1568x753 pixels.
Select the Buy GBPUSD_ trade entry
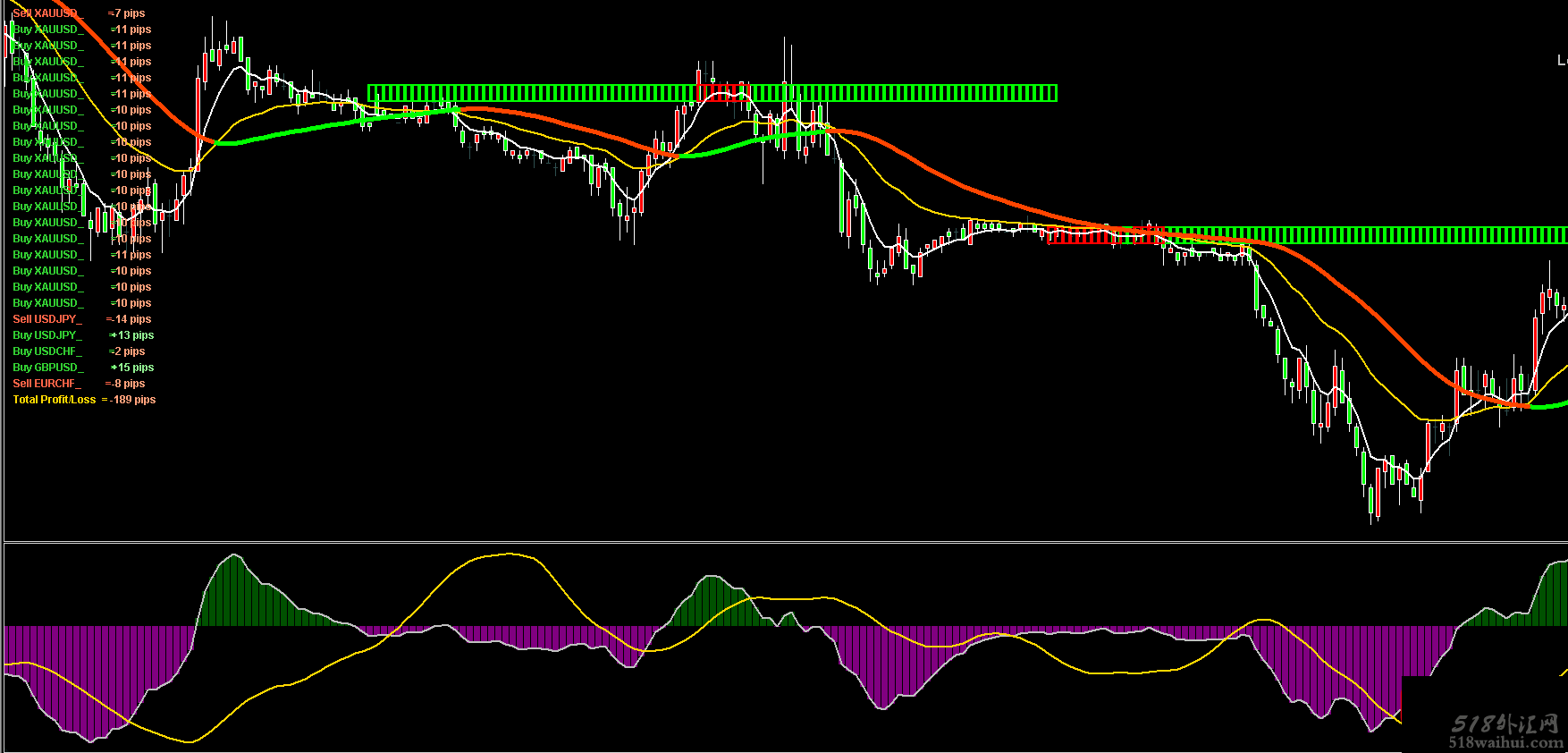[48, 368]
